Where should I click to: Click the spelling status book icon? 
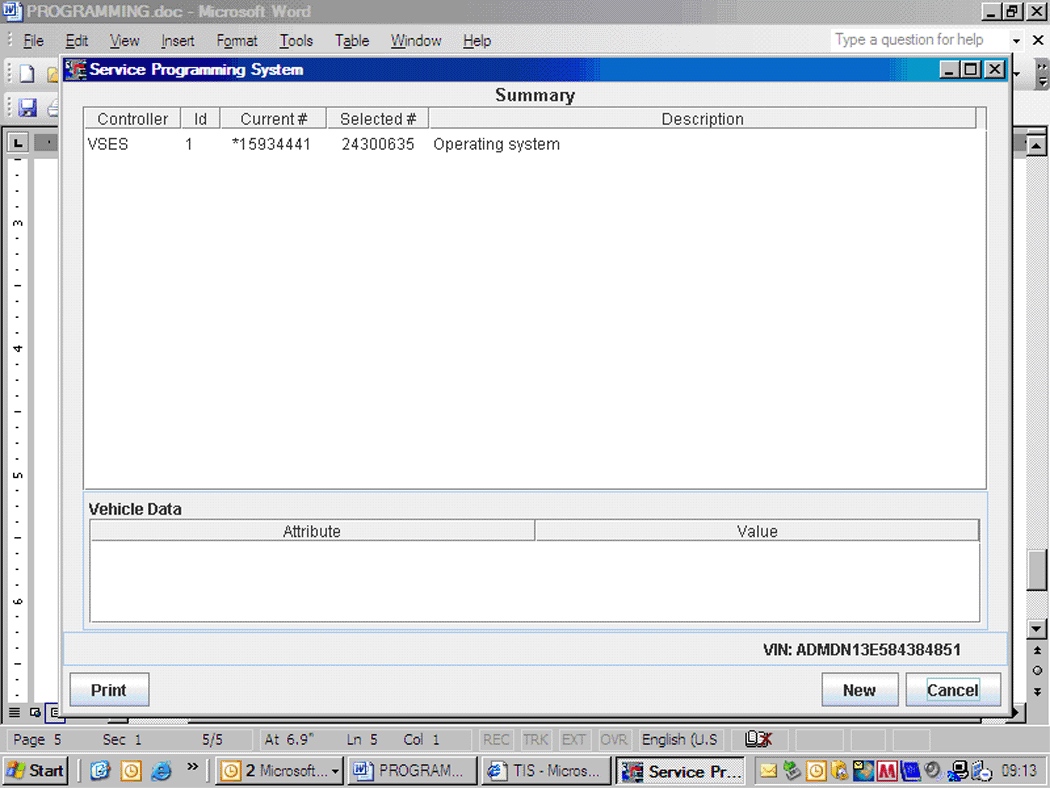coord(758,740)
